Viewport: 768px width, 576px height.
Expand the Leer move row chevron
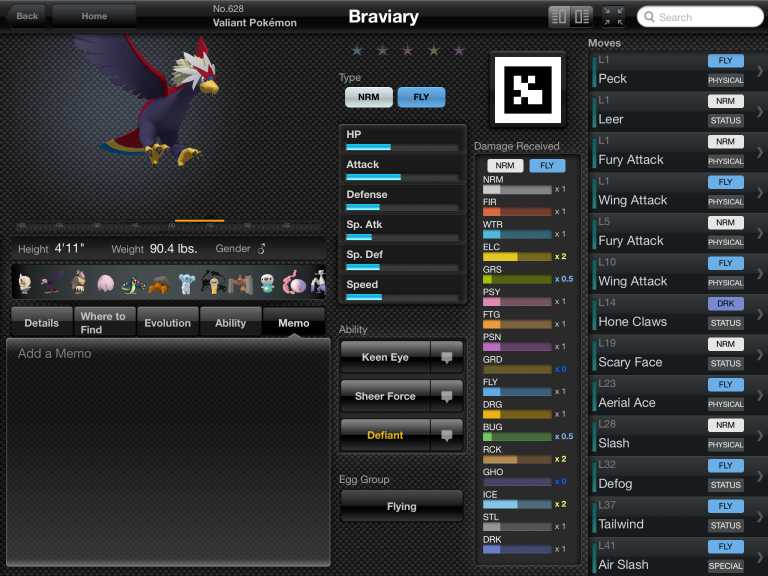(x=760, y=112)
